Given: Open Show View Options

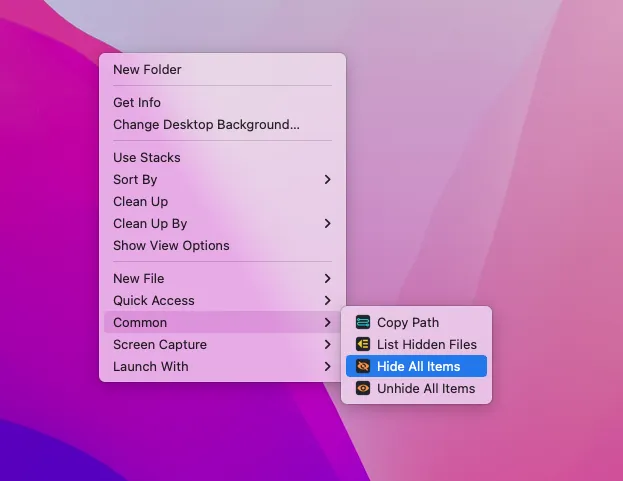Looking at the screenshot, I should tap(171, 246).
